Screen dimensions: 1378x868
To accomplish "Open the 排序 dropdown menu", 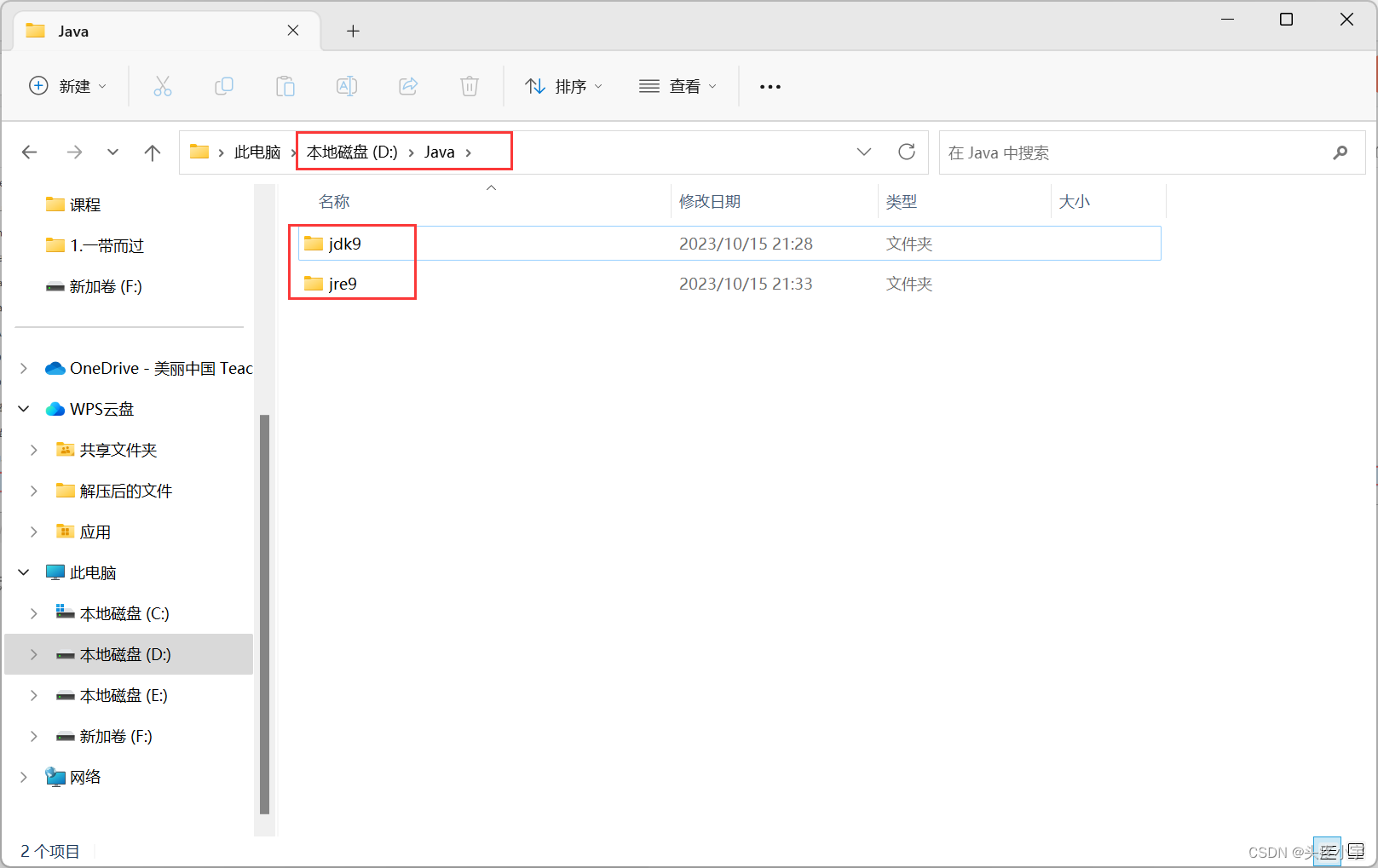I will [564, 86].
